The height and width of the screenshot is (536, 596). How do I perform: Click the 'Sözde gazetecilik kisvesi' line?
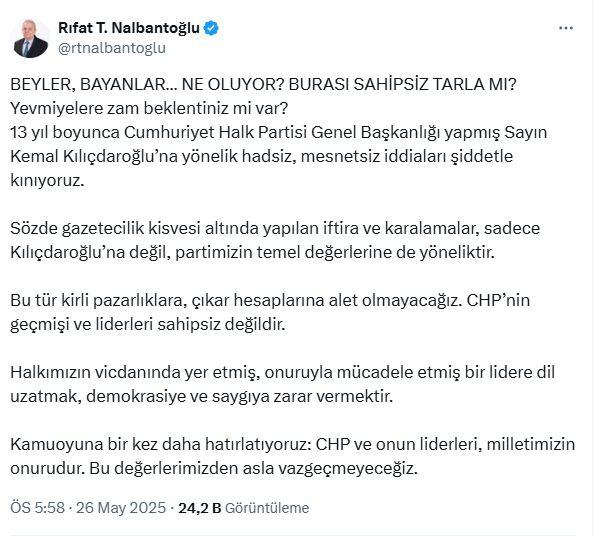[275, 228]
